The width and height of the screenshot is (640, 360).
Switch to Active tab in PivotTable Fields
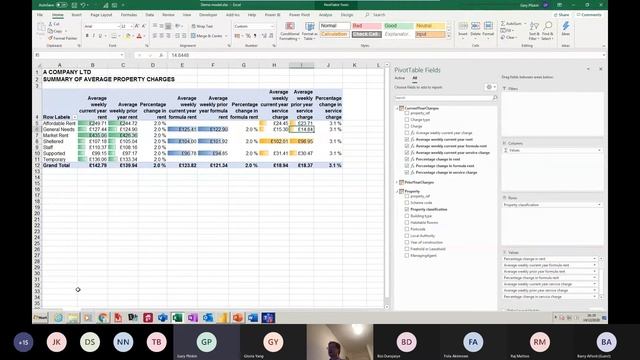(x=400, y=78)
